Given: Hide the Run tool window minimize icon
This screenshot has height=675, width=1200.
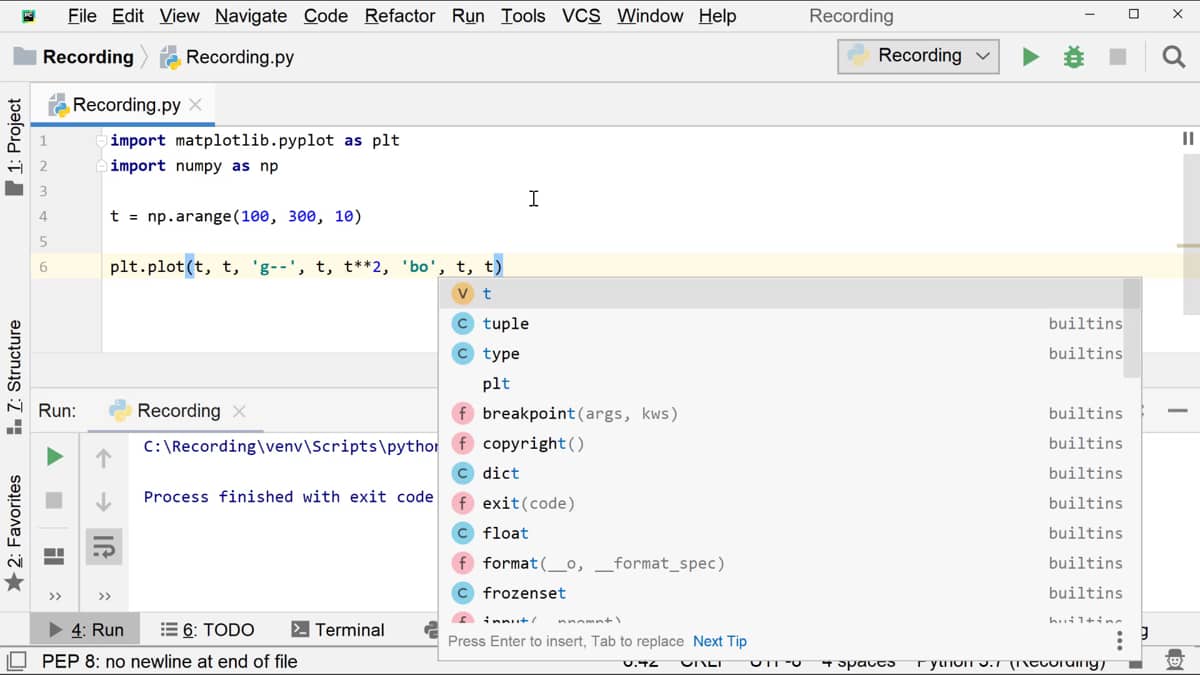Looking at the screenshot, I should click(x=1177, y=411).
